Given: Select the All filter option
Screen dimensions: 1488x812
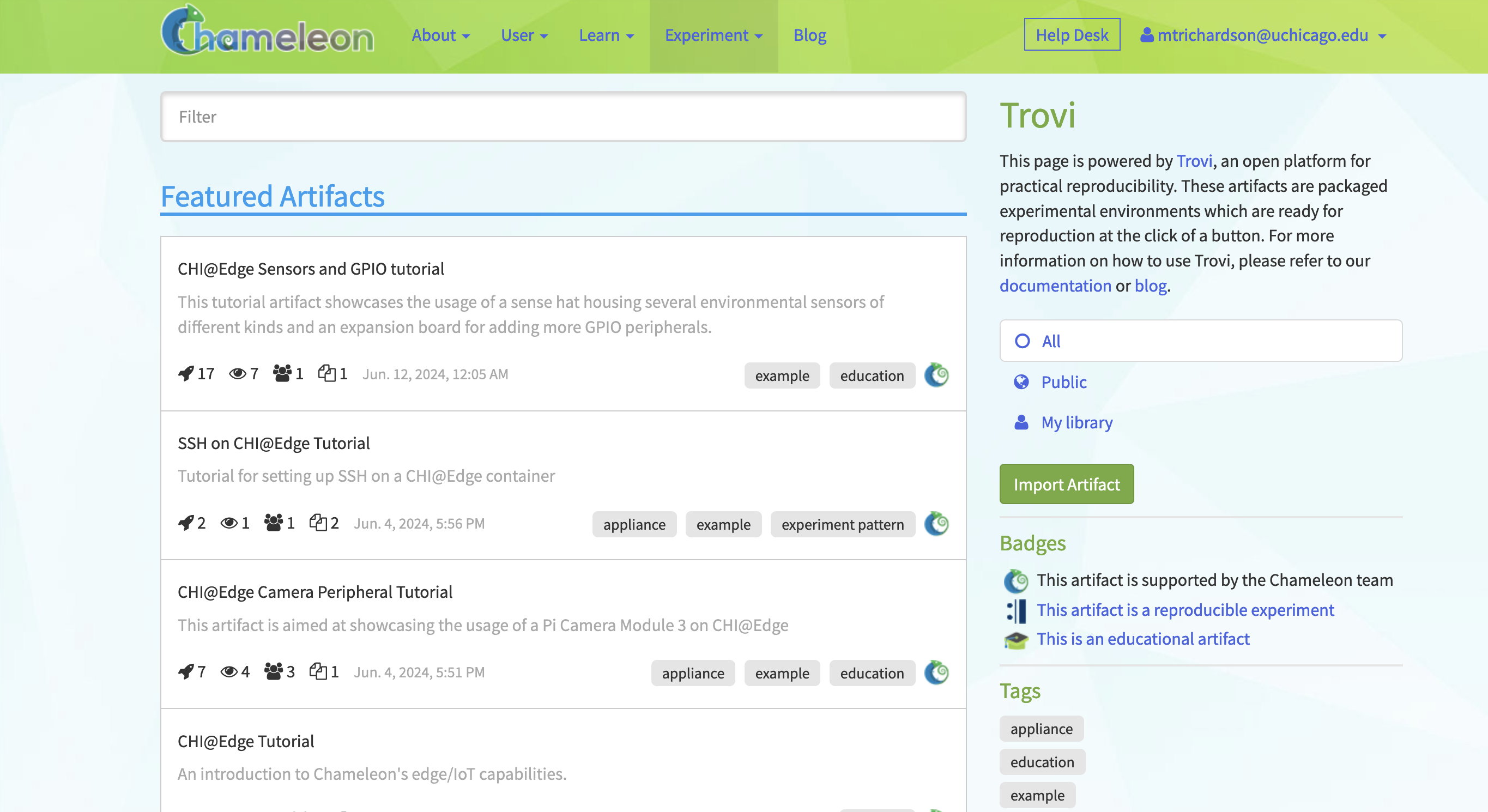Looking at the screenshot, I should tap(1201, 341).
